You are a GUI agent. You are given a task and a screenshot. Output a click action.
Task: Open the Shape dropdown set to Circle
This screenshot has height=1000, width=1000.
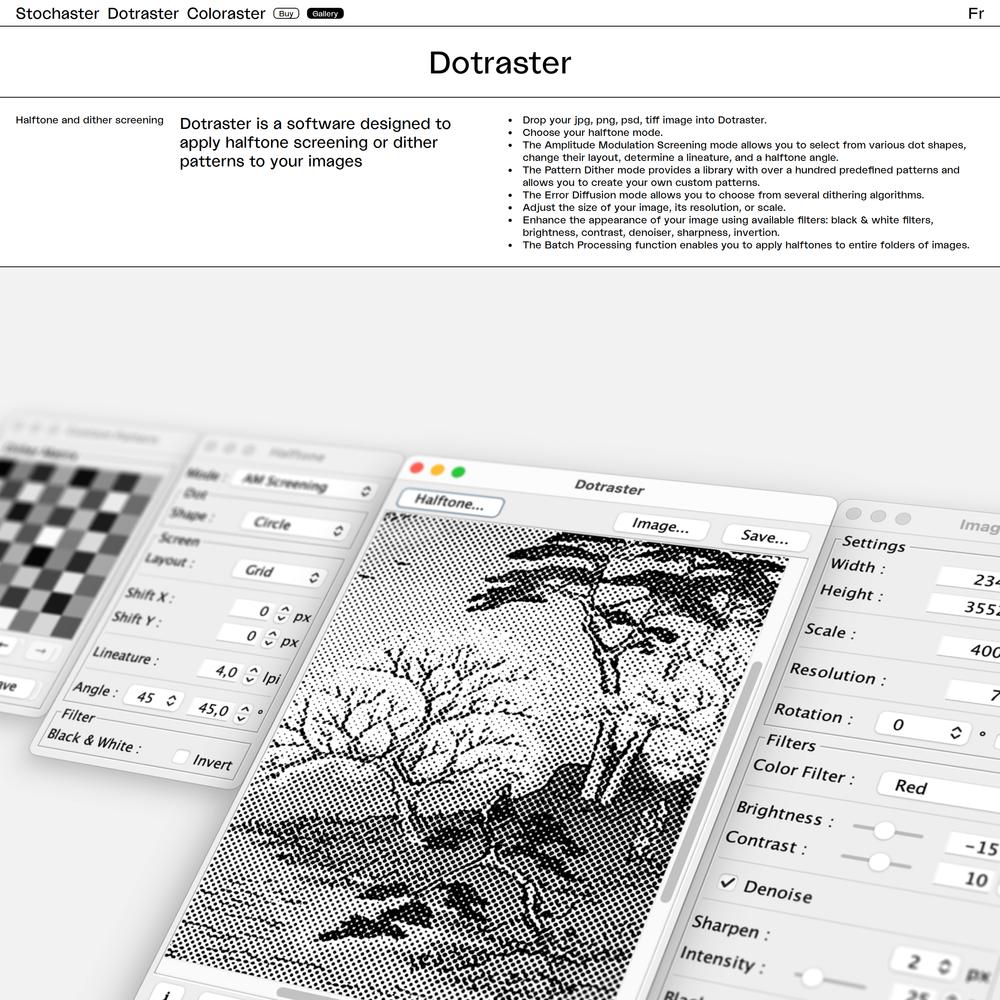click(295, 525)
